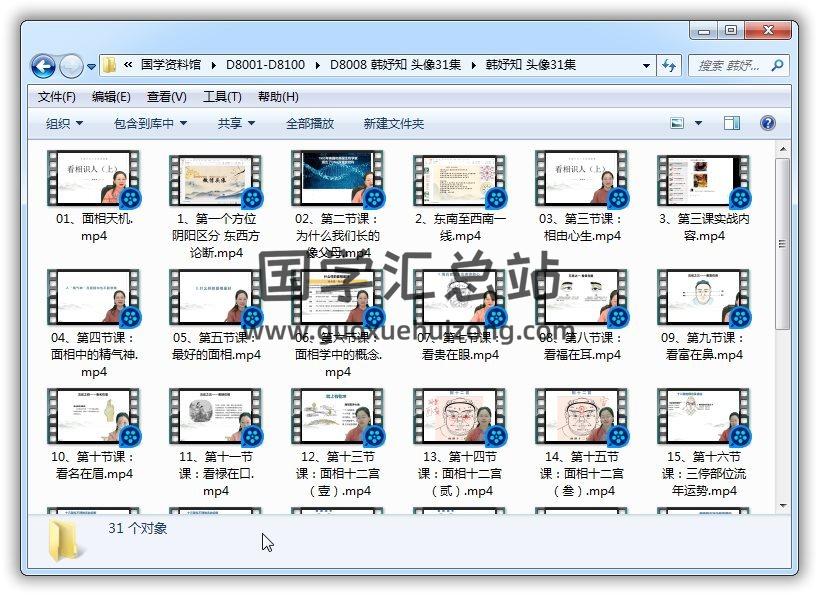Select video 04、第四节课：面相中的精气神.mp4

[93, 323]
